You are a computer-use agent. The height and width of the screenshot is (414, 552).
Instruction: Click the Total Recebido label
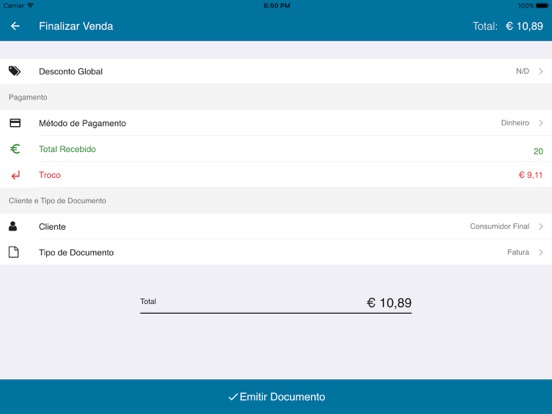[67, 149]
